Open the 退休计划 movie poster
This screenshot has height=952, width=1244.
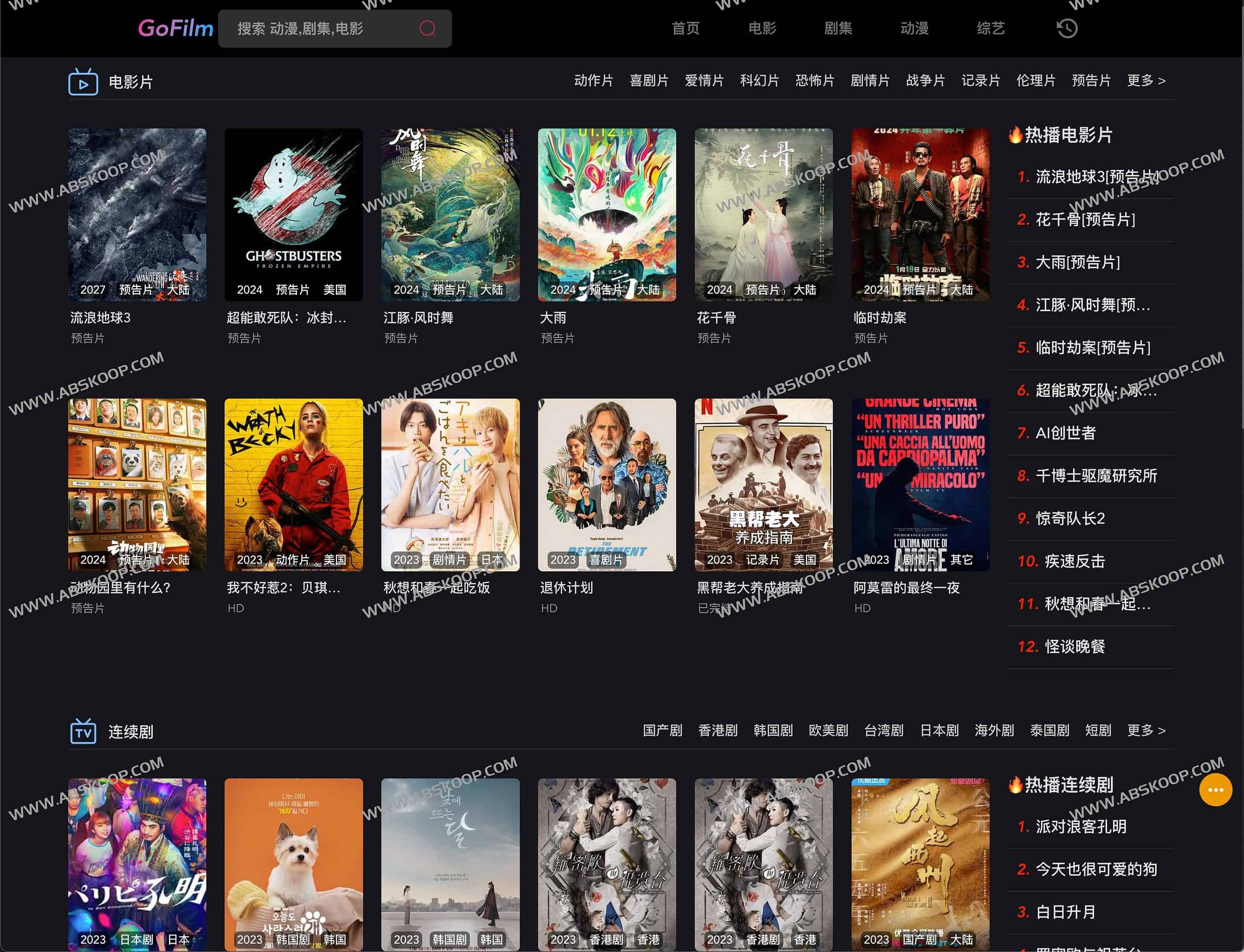point(606,484)
